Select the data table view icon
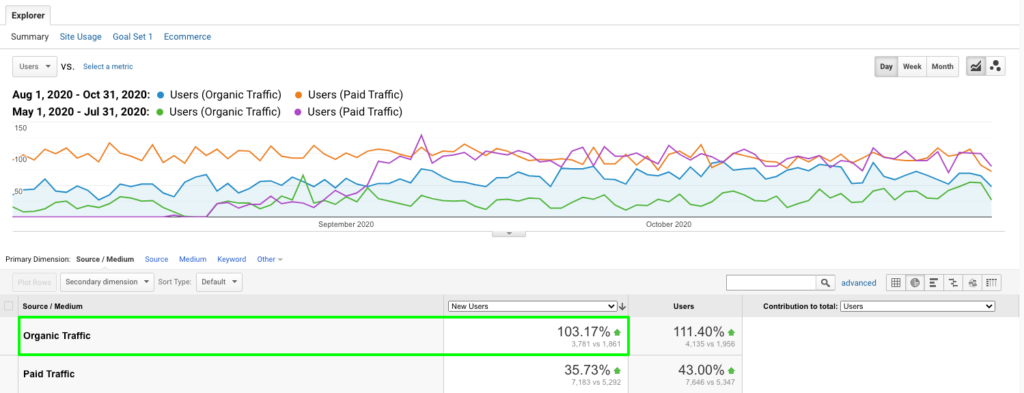Image resolution: width=1024 pixels, height=393 pixels. click(896, 283)
